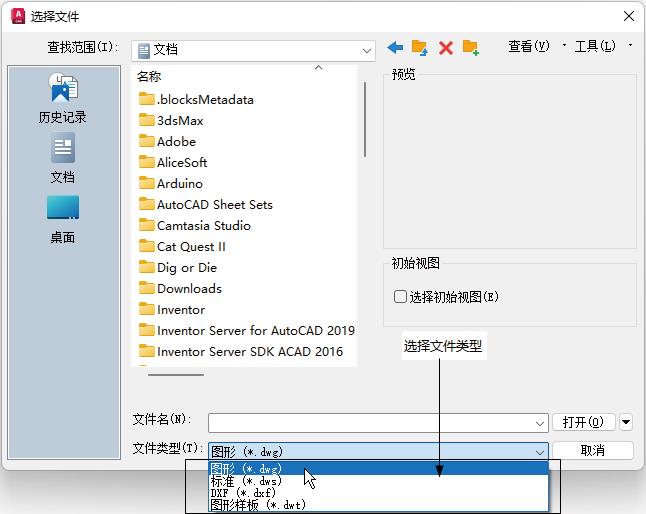646x514 pixels.
Task: Expand the 查找范围 location dropdown
Action: coord(367,49)
